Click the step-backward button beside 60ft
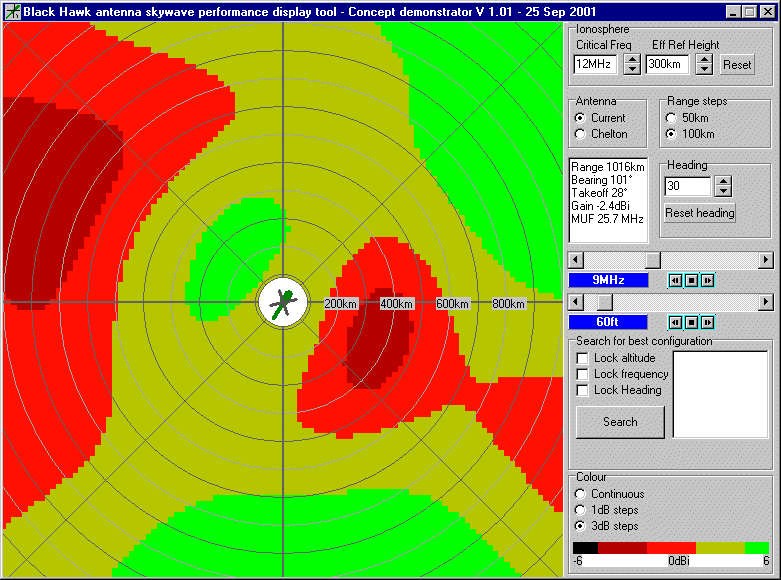 pos(675,322)
